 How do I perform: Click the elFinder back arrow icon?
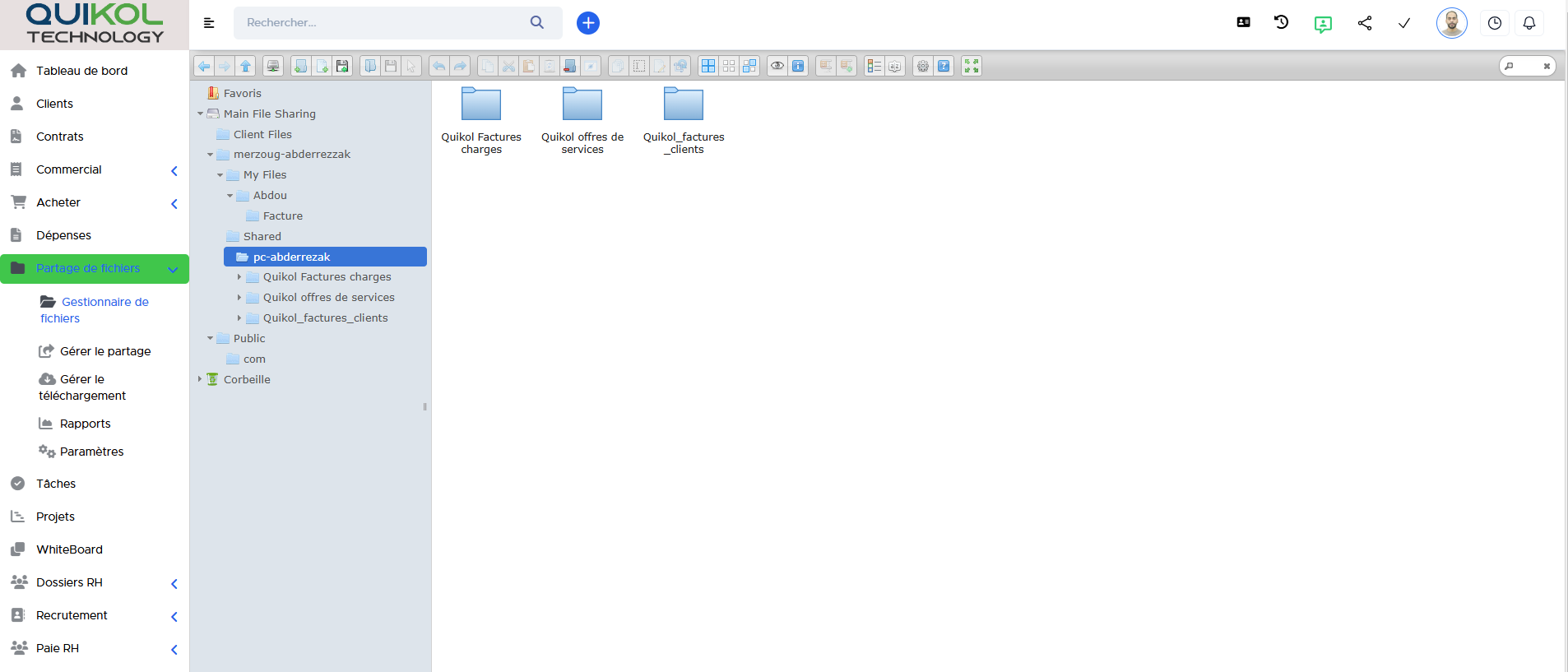click(x=204, y=67)
